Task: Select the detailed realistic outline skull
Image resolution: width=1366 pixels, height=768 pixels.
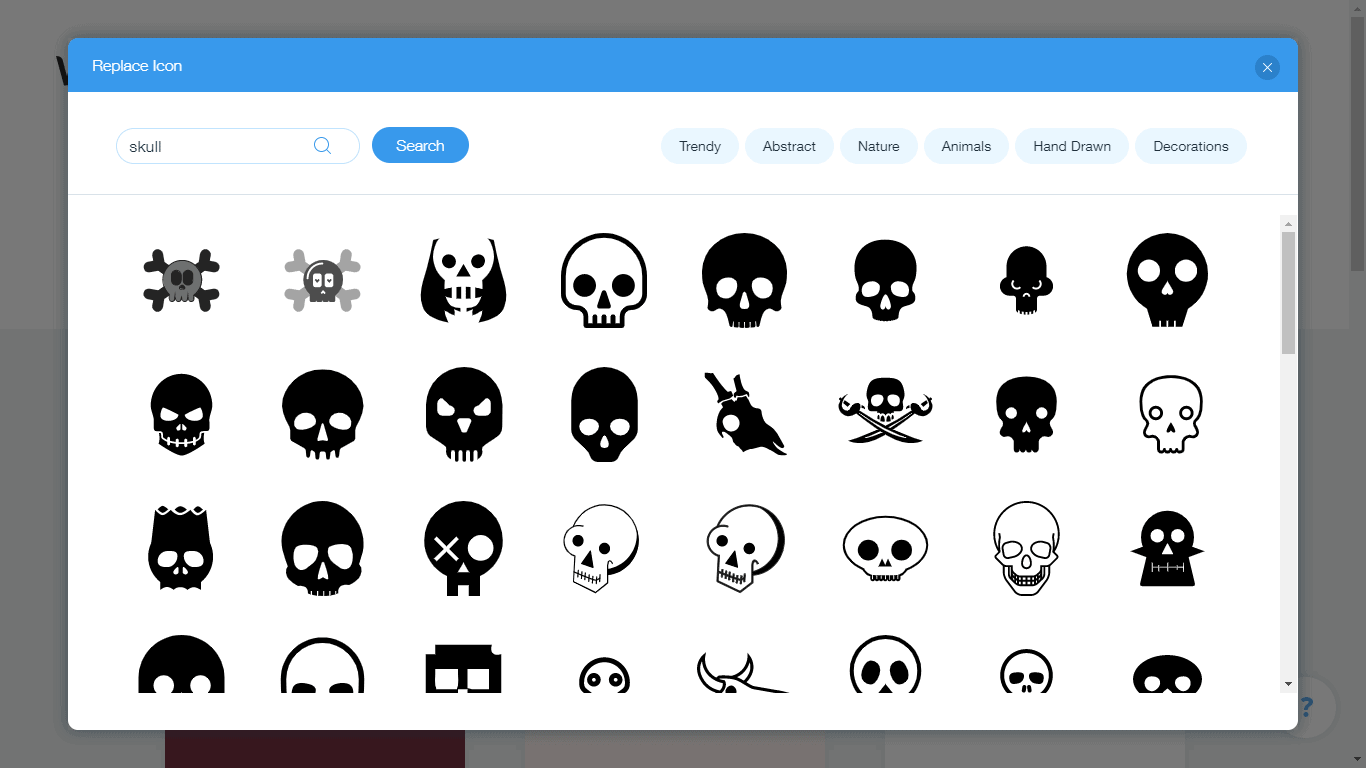Action: 1027,548
